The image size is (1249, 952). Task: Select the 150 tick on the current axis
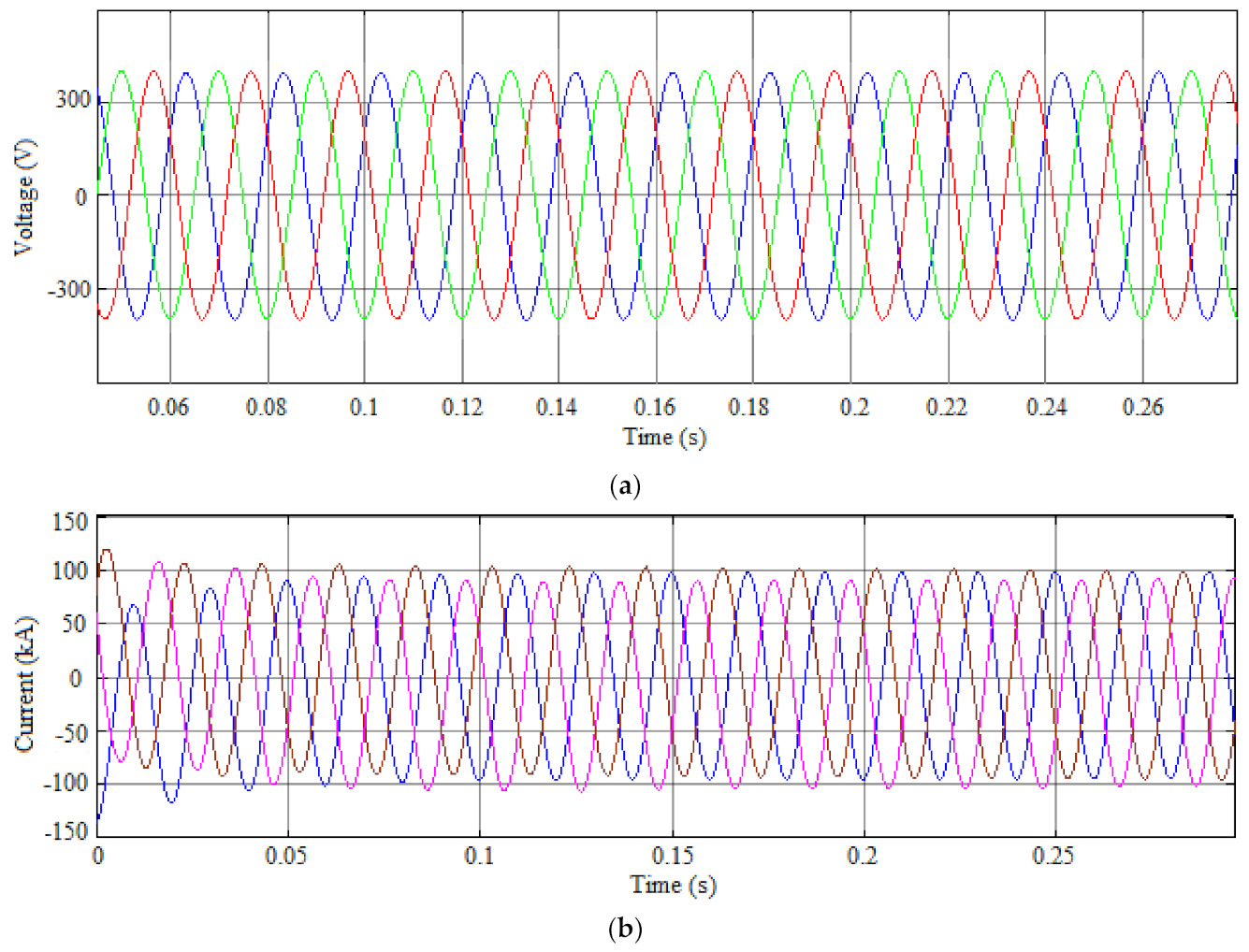(x=70, y=522)
